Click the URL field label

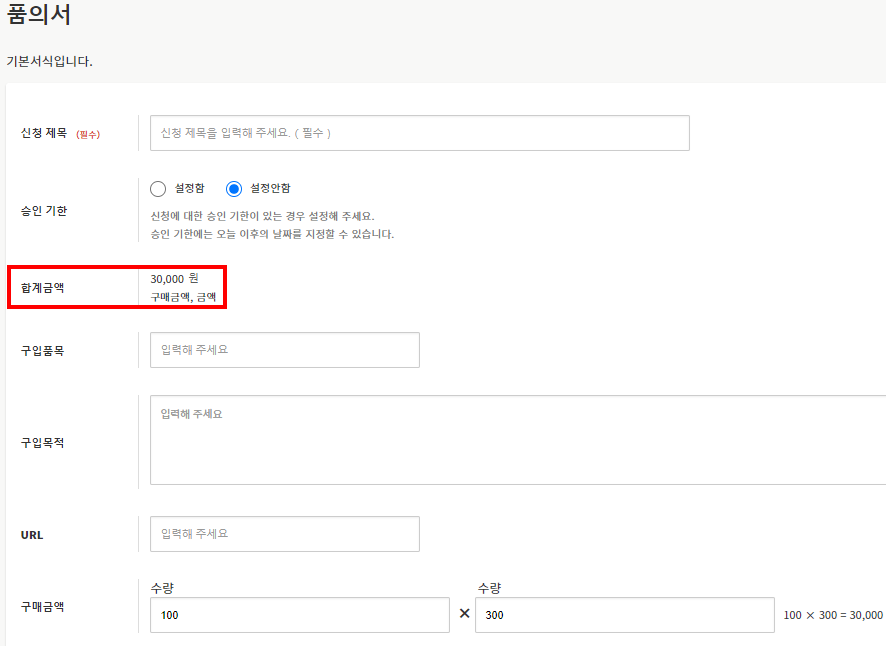[x=32, y=535]
